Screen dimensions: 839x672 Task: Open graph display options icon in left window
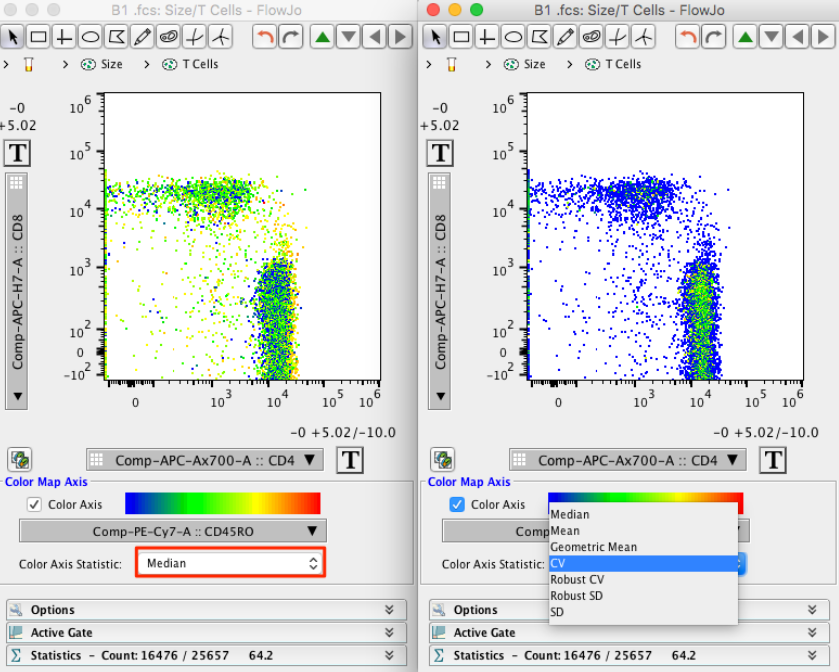[x=20, y=460]
